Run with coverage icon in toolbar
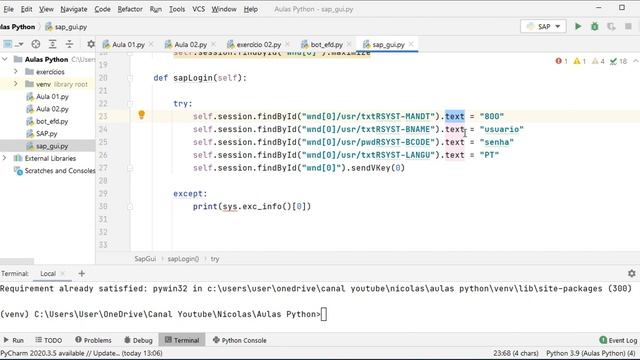This screenshot has width=640, height=360. pos(611,27)
